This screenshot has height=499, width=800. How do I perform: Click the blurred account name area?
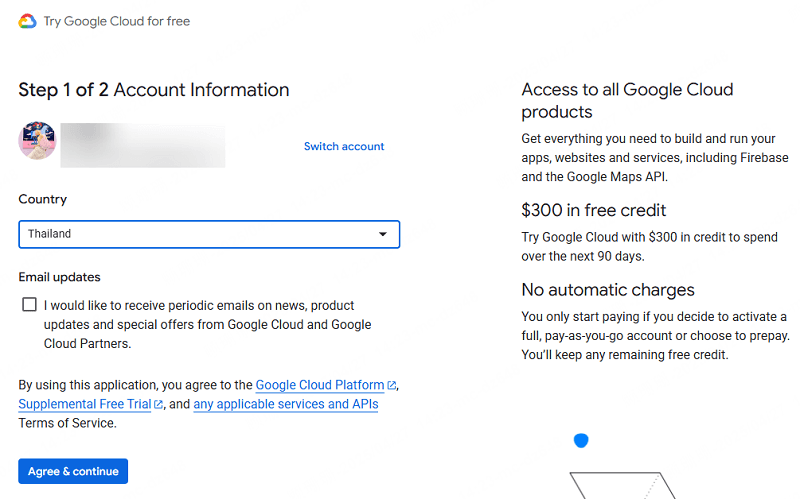143,145
